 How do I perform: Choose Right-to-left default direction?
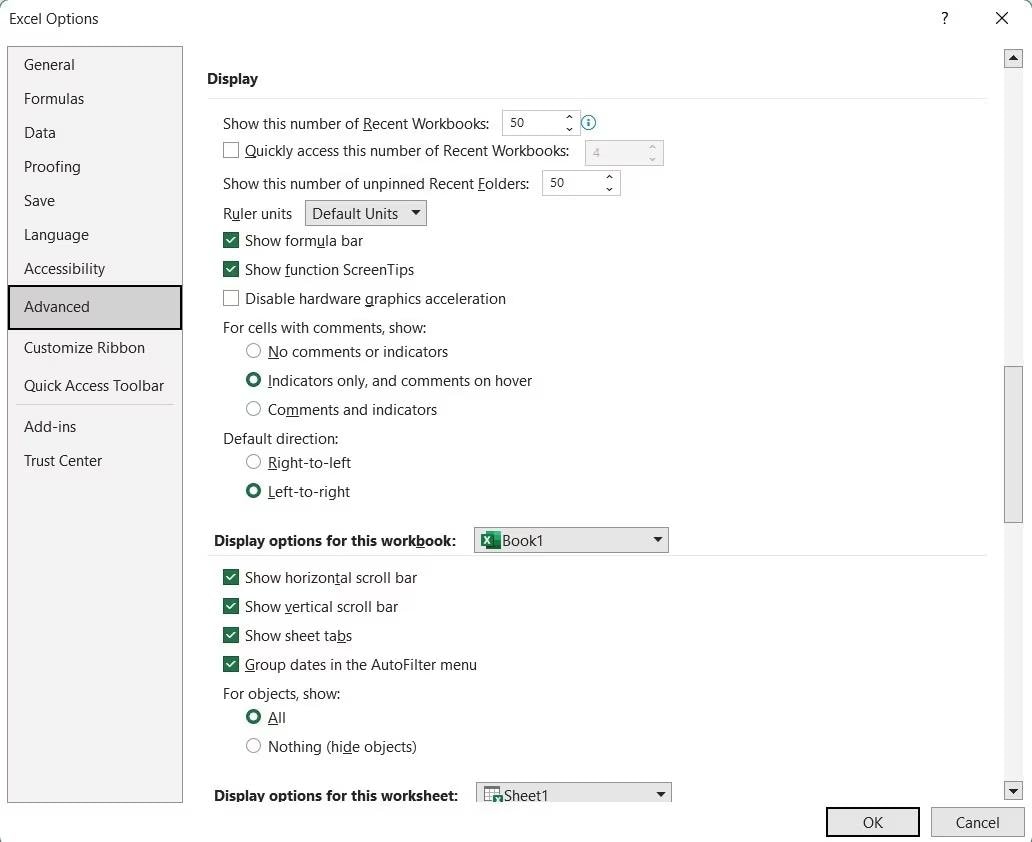[x=253, y=462]
